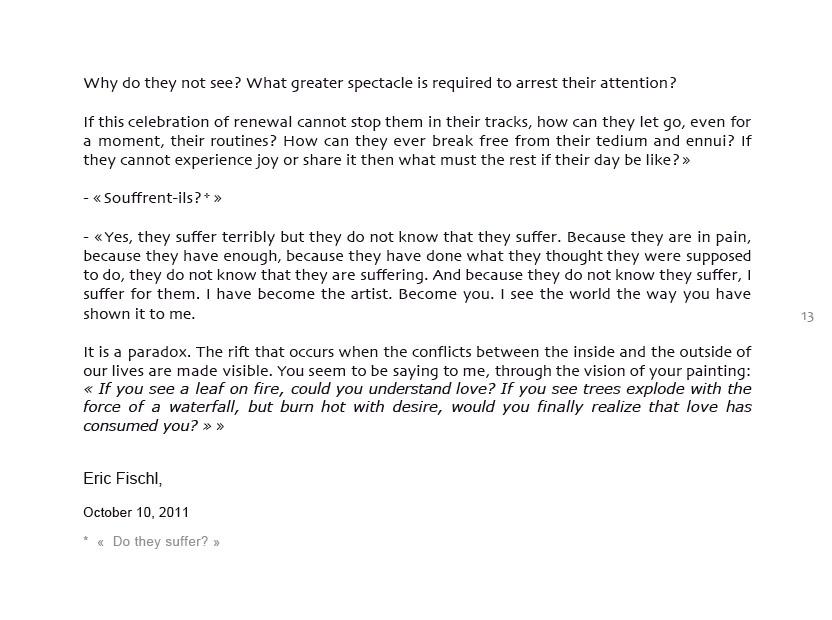Click the paragraph starting "If this celebration of renewal"
The height and width of the screenshot is (620, 832).
tap(417, 141)
